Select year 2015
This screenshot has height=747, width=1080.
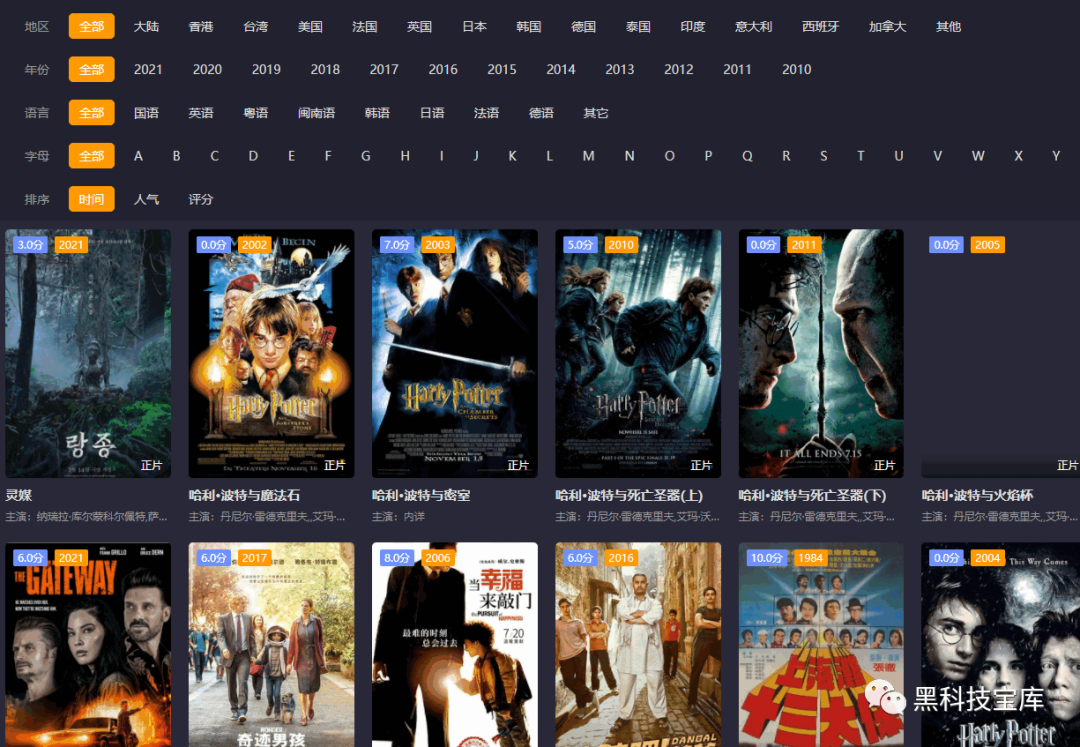[x=501, y=70]
